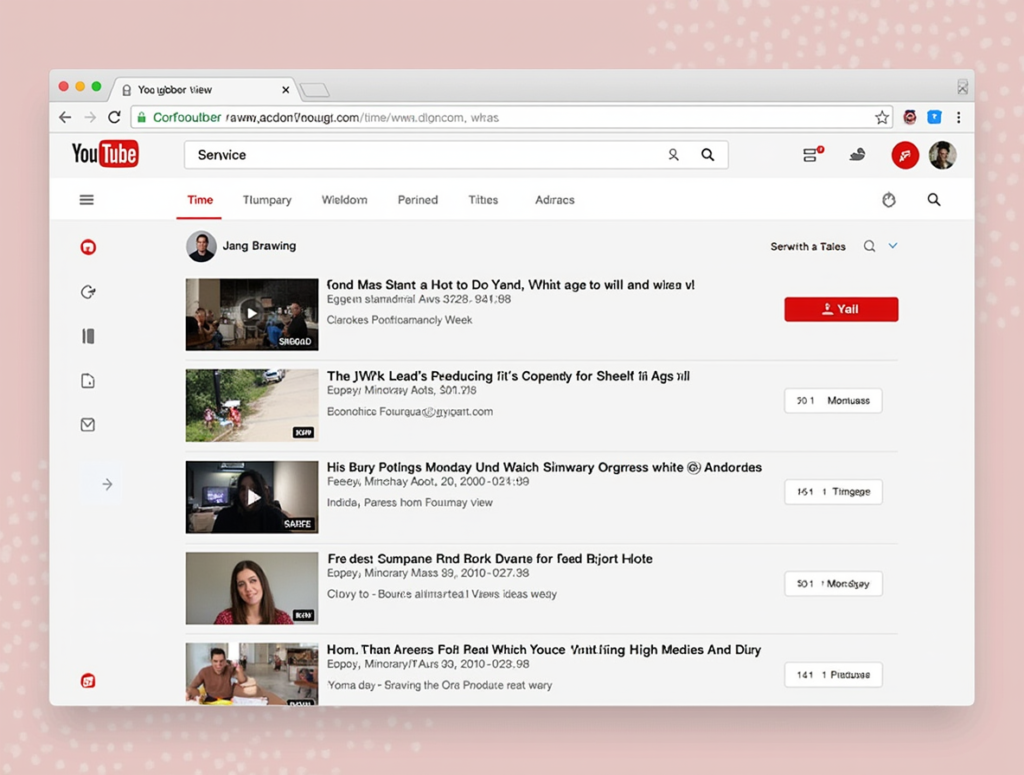
Task: Click the Timgege button
Action: coord(833,492)
